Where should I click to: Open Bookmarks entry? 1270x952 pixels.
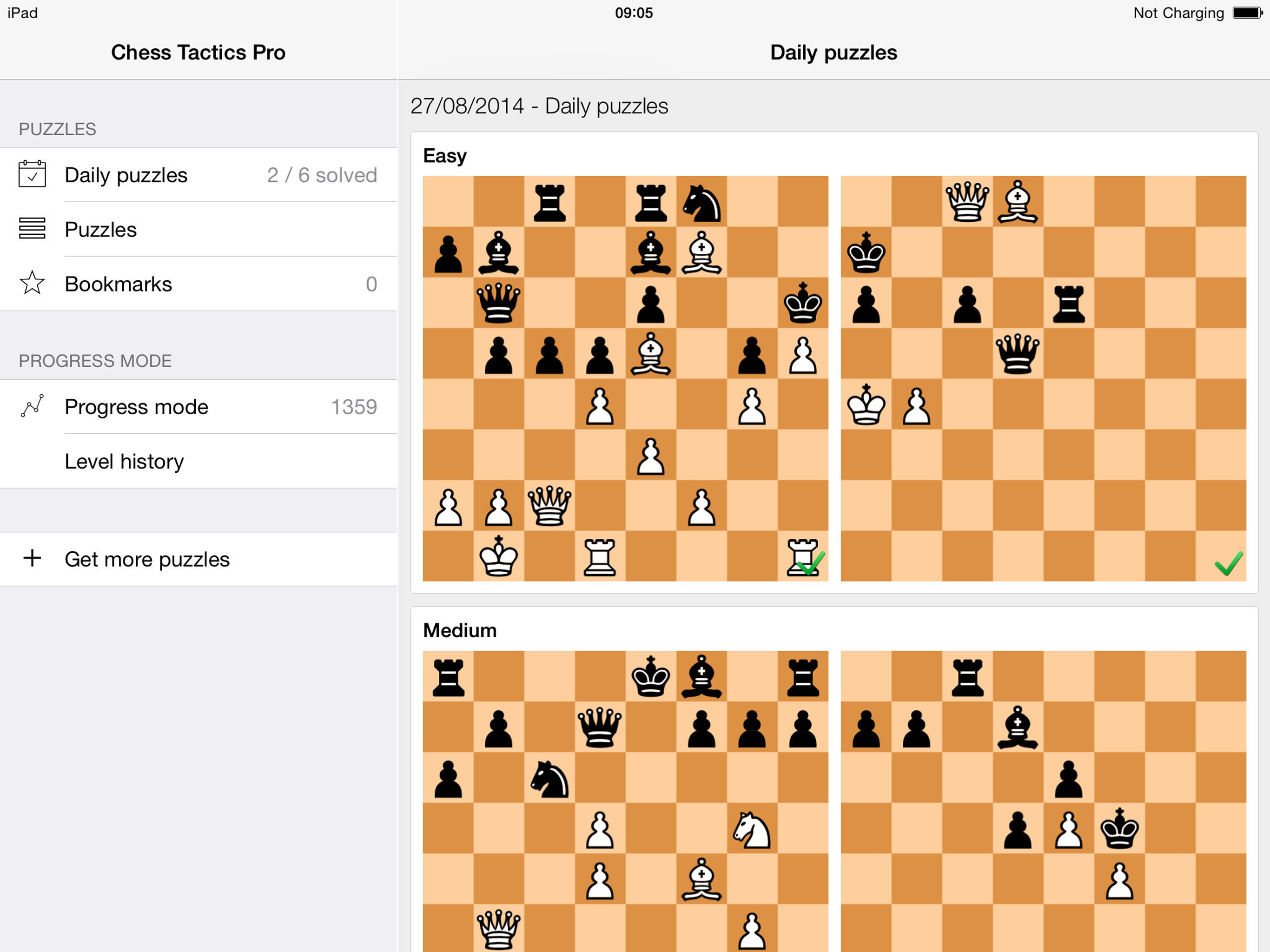pyautogui.click(x=198, y=284)
